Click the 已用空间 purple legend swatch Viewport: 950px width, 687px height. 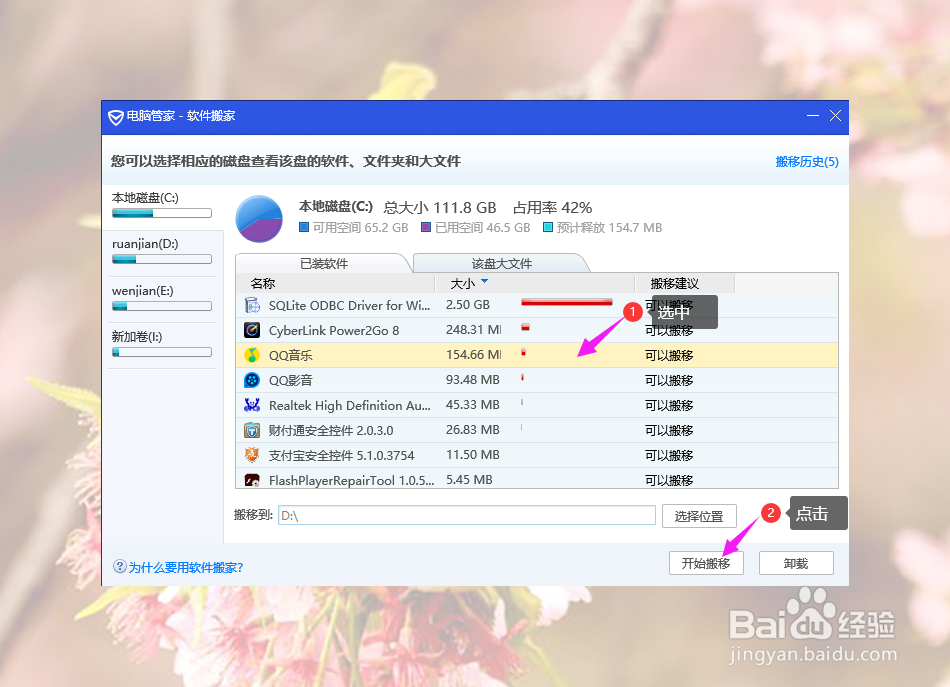(x=426, y=227)
